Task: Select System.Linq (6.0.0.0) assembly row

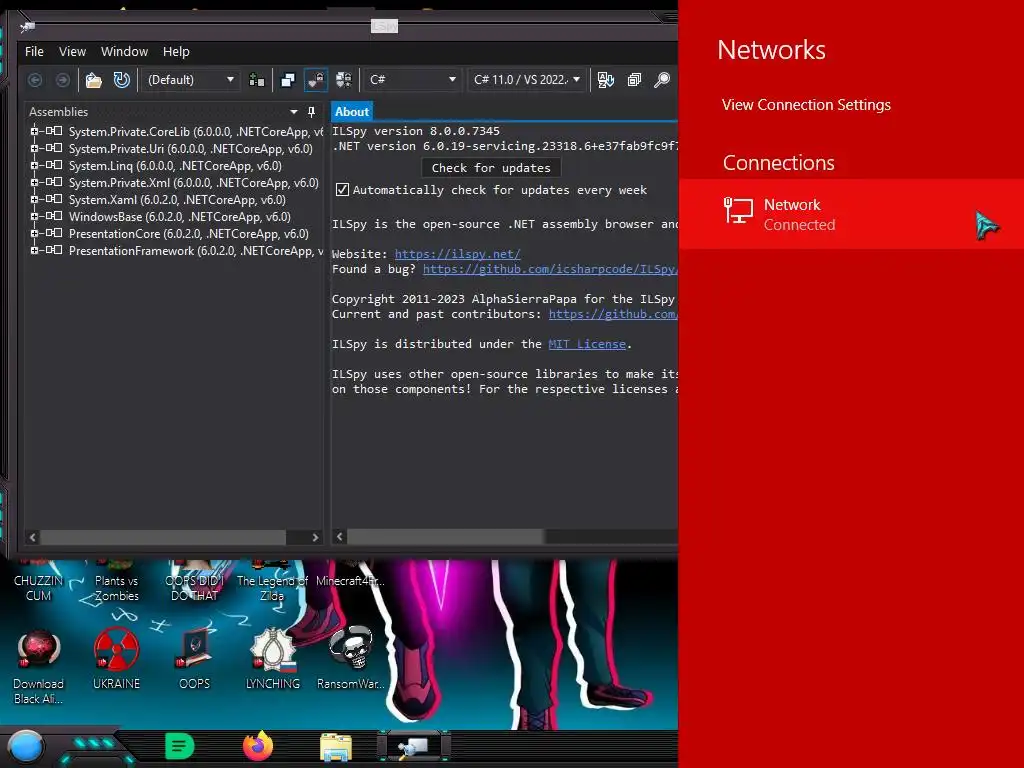Action: (x=175, y=166)
